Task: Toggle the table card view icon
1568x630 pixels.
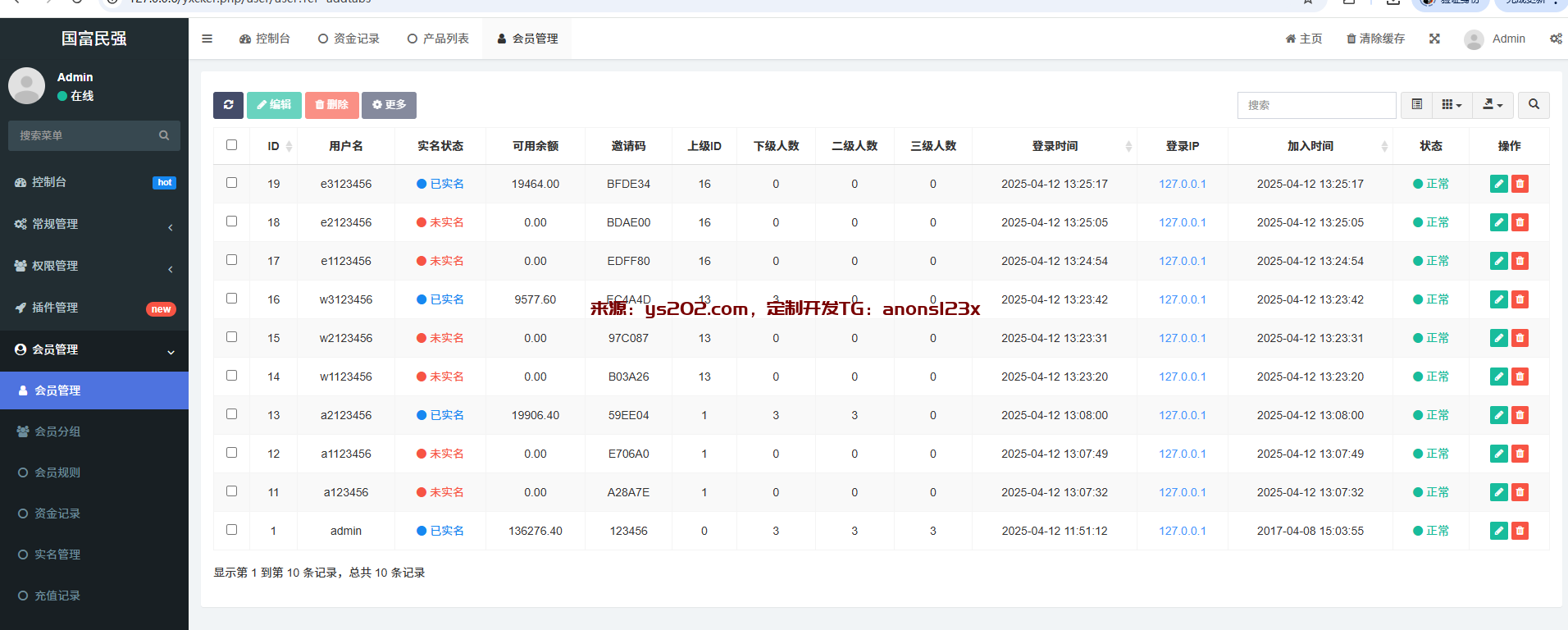Action: click(x=1416, y=105)
